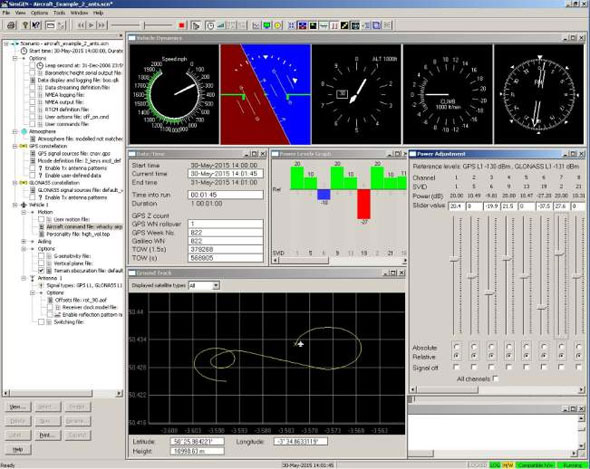Click the GPS constellation yellow tree icon
The image size is (590, 469).
[23, 146]
